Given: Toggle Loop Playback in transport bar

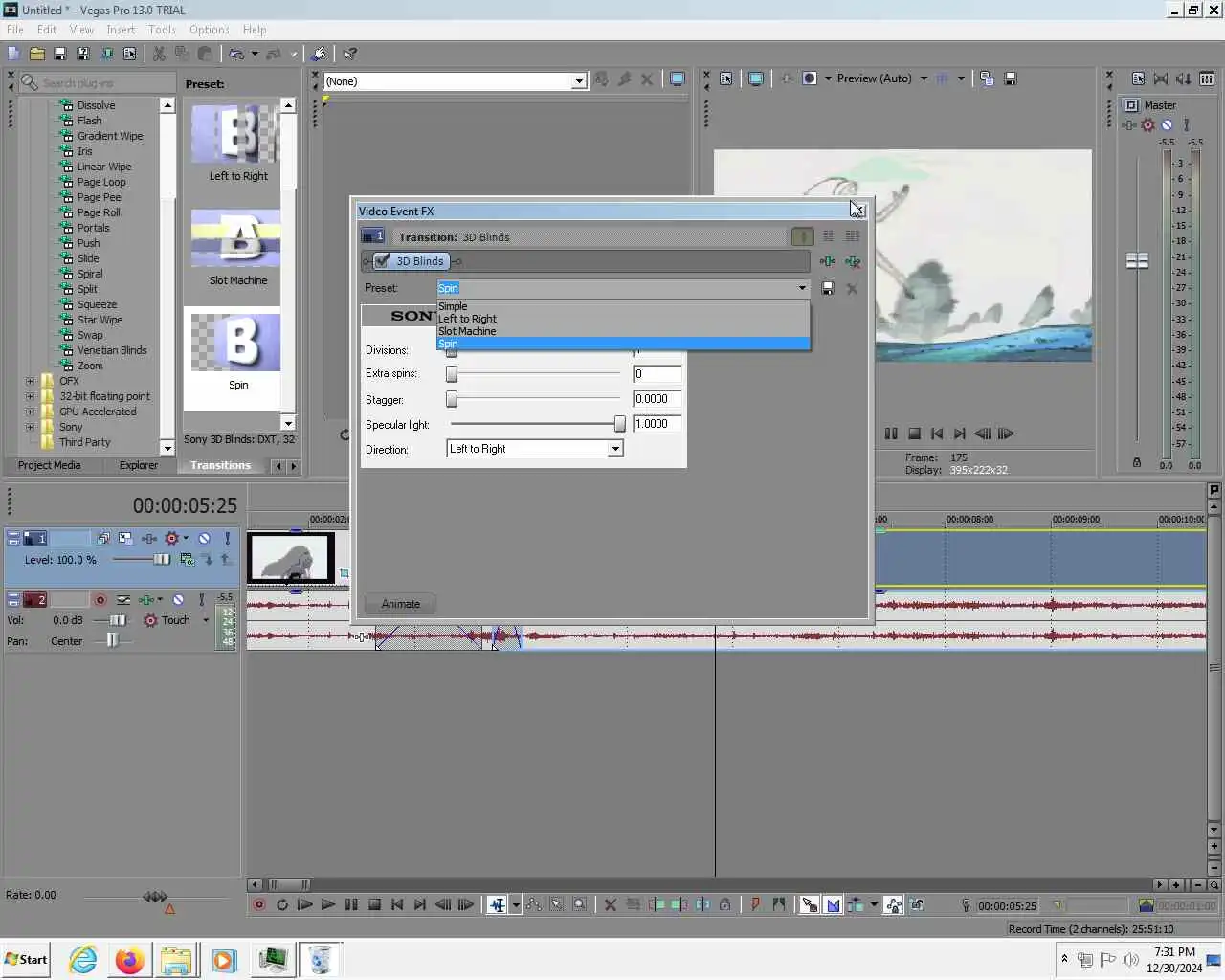Looking at the screenshot, I should coord(282,904).
